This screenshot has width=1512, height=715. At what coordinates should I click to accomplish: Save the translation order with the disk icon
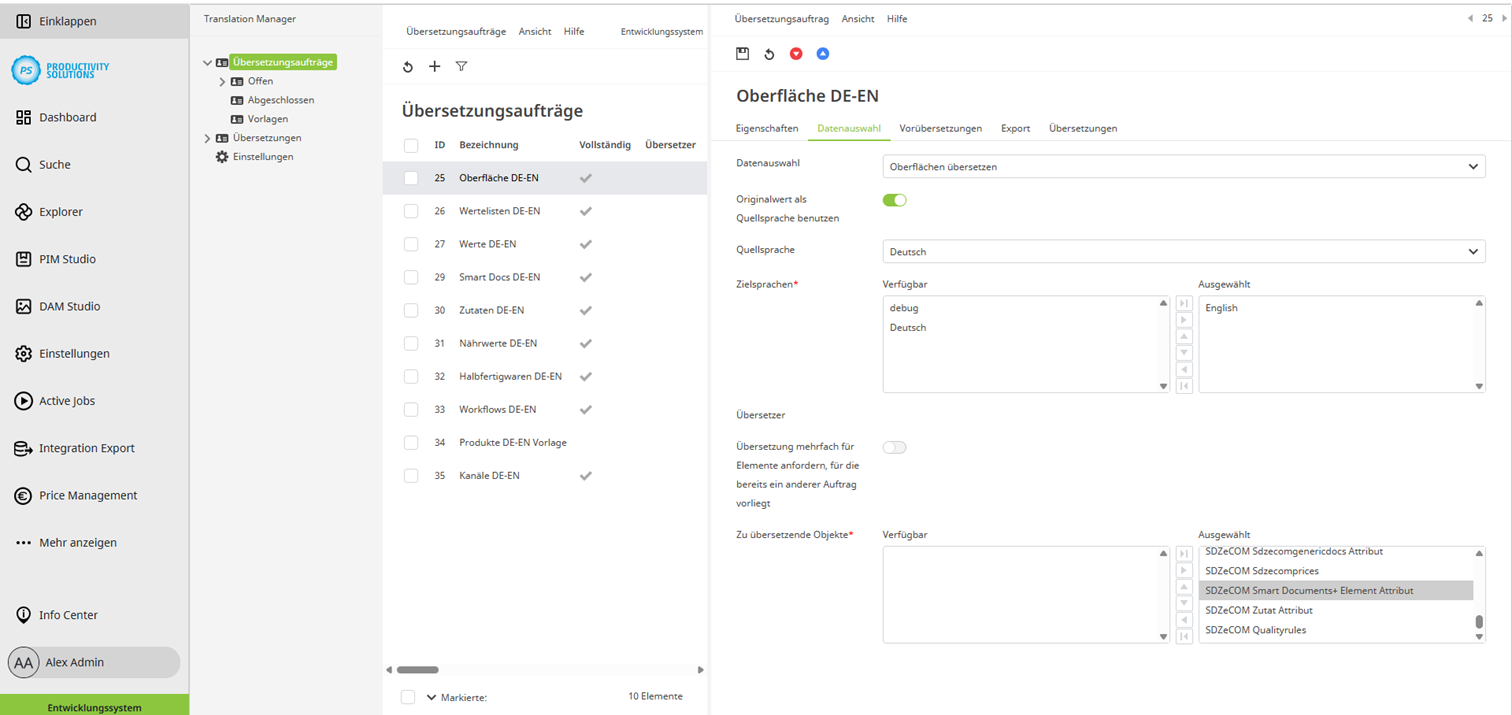click(x=742, y=53)
